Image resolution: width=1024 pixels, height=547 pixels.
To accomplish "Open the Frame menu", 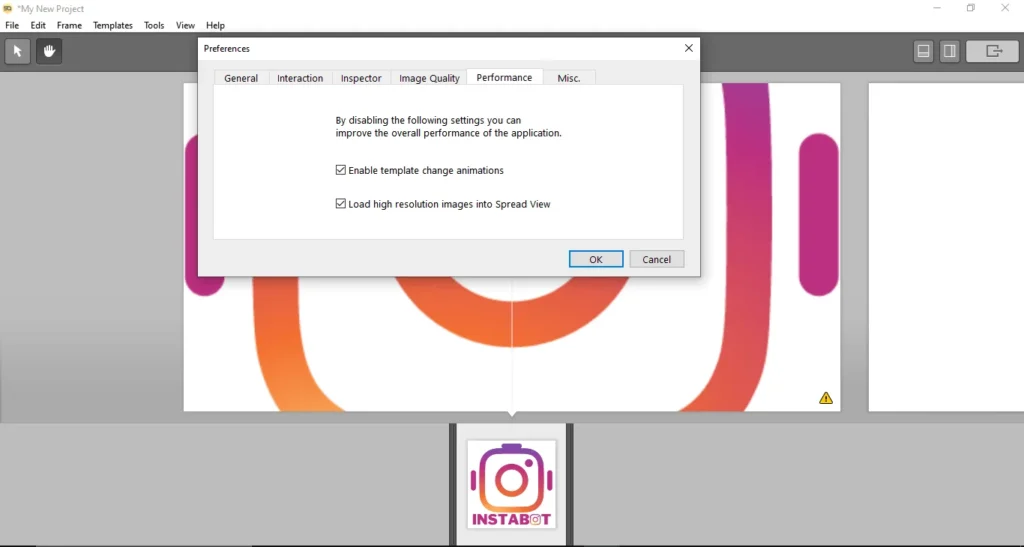I will (x=69, y=25).
